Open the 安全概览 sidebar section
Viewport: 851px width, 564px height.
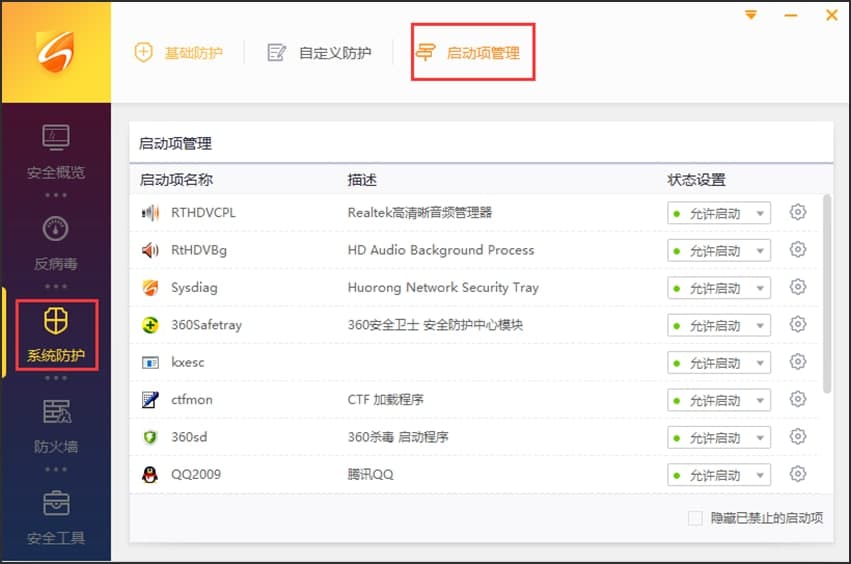click(55, 152)
